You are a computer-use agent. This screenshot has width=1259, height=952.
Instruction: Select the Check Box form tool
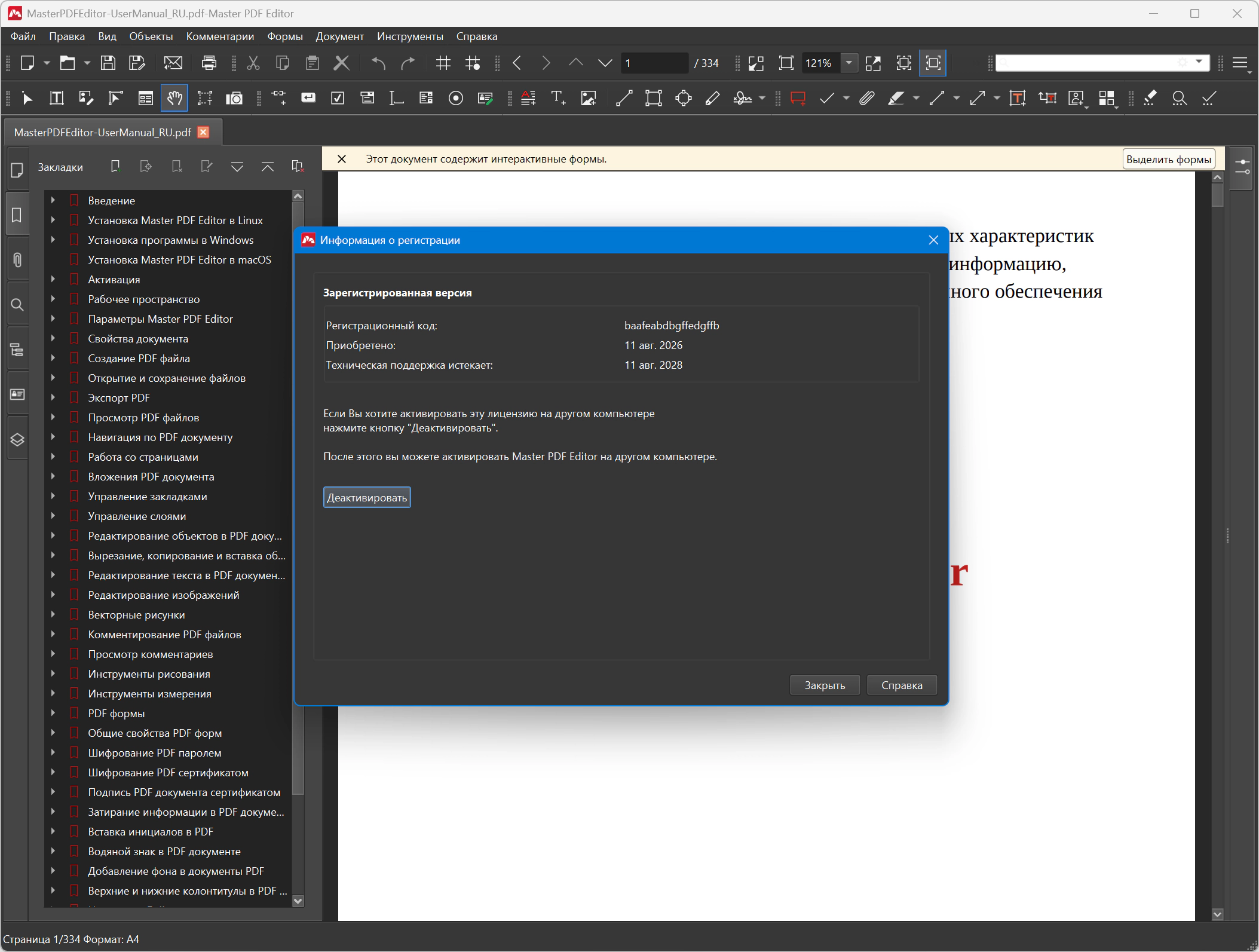(338, 98)
